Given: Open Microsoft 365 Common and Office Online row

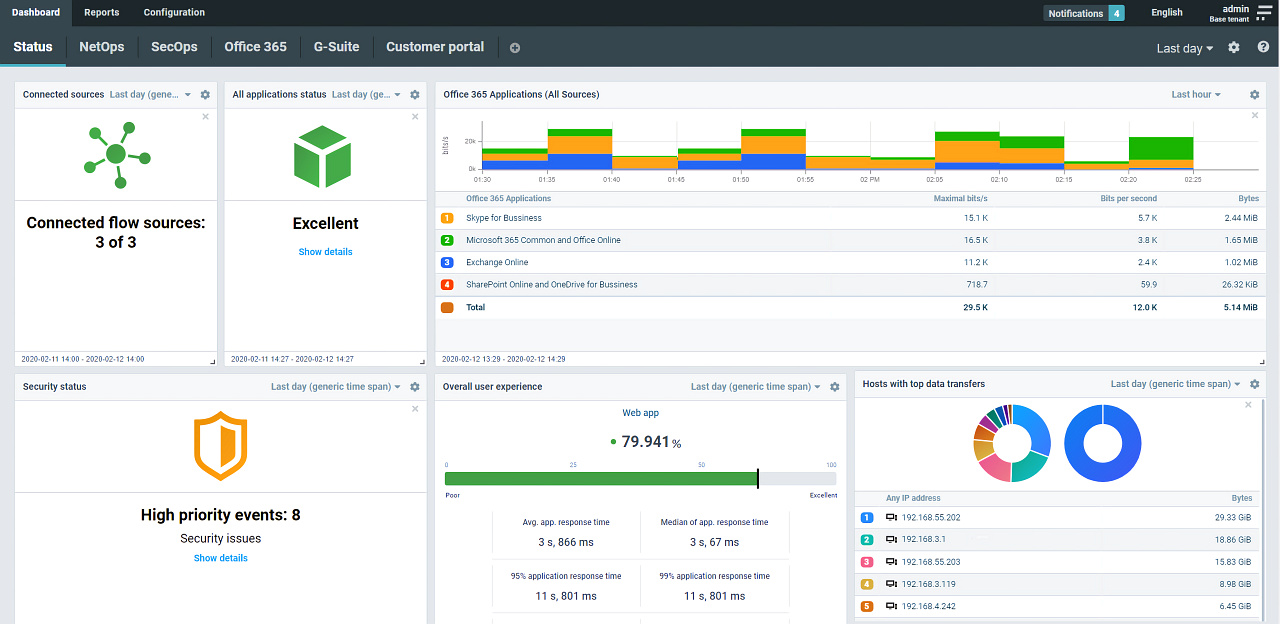Looking at the screenshot, I should (x=850, y=240).
